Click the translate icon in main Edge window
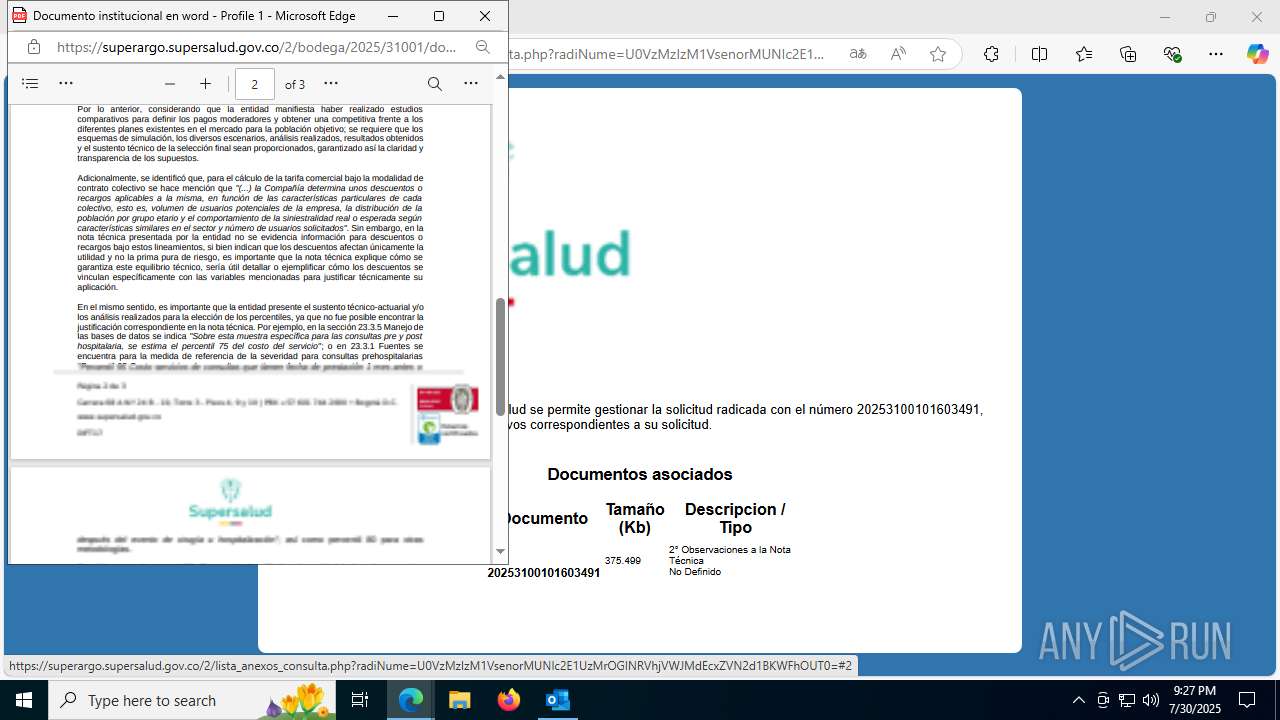1280x720 pixels. 858,54
